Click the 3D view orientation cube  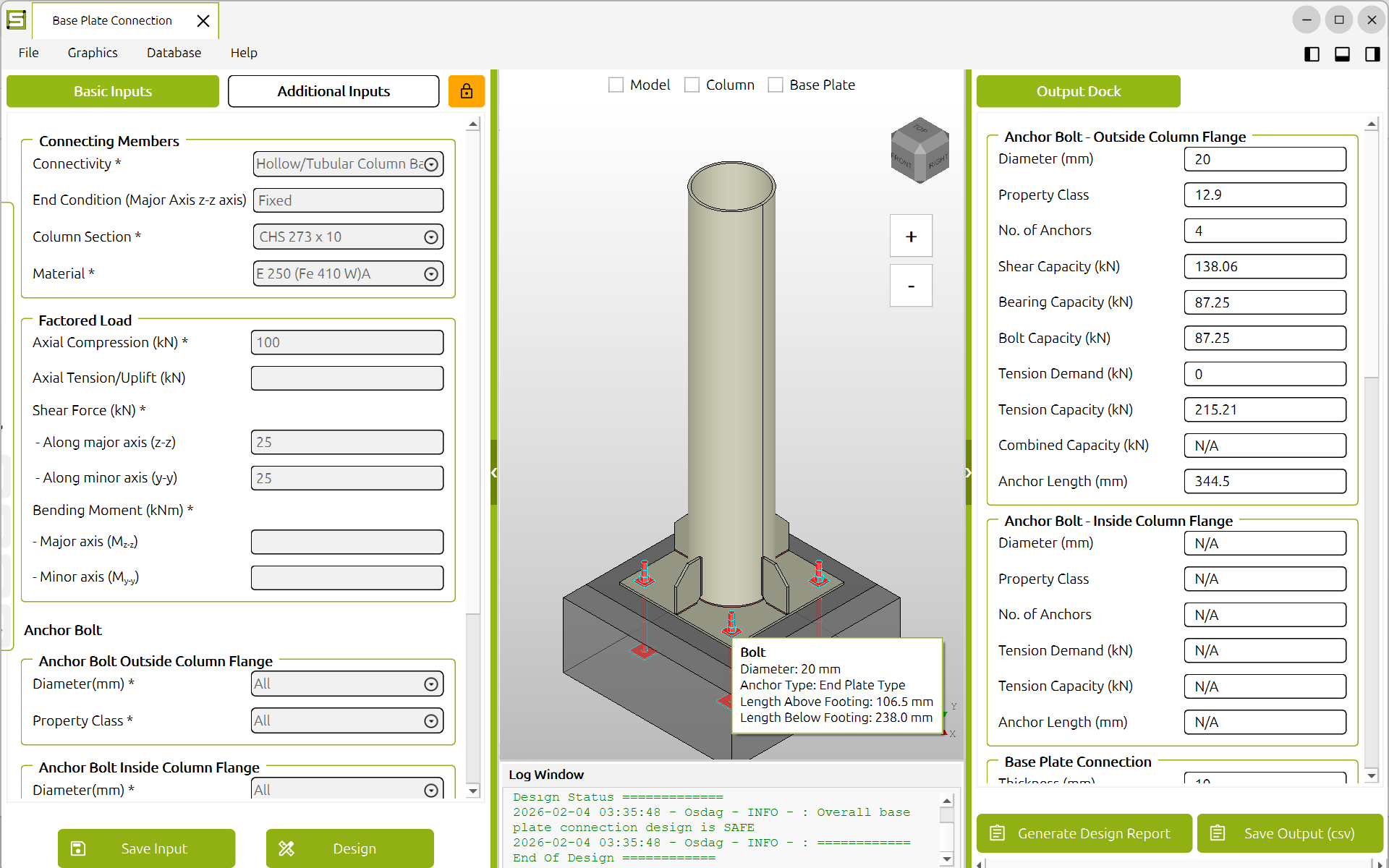coord(919,150)
